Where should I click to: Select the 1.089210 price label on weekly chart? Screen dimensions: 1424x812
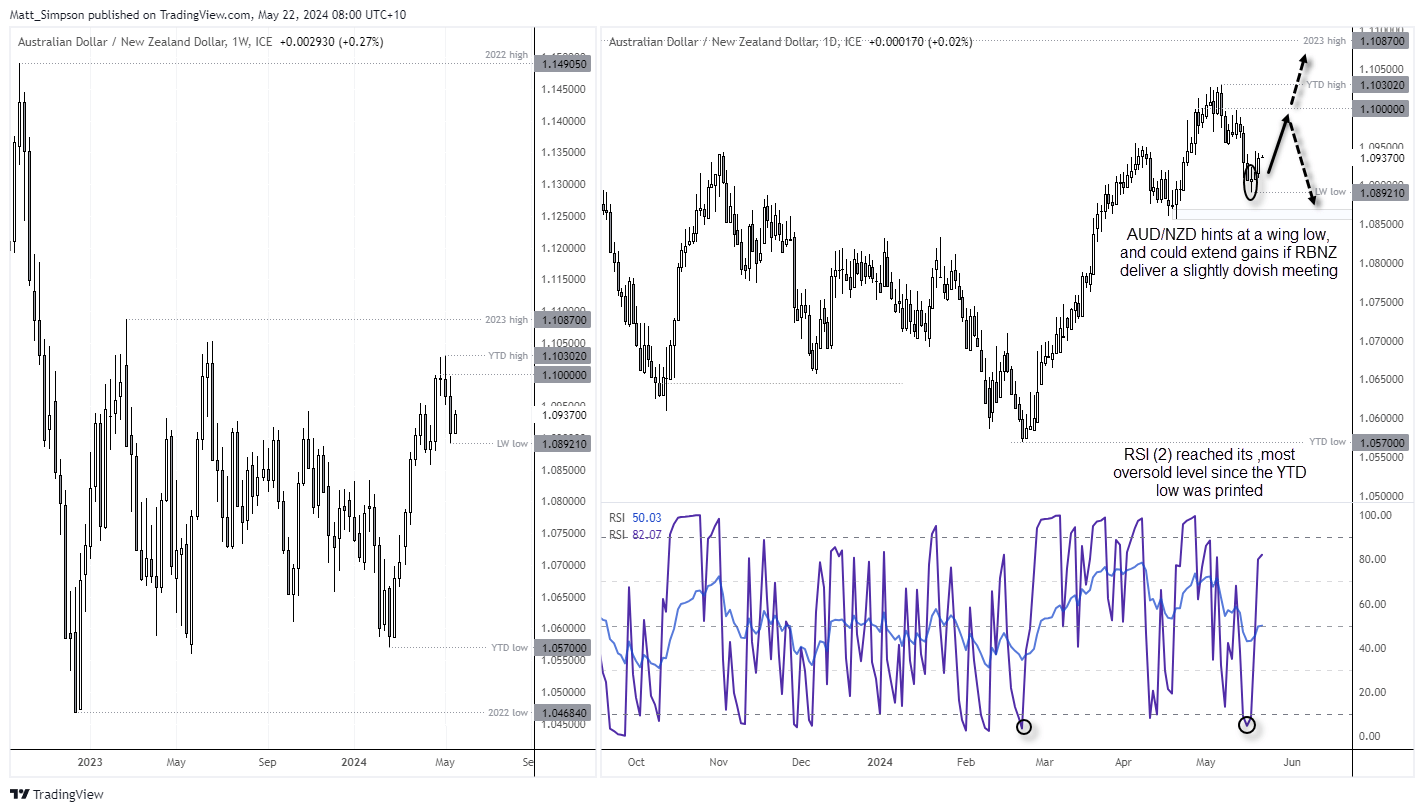pos(564,444)
